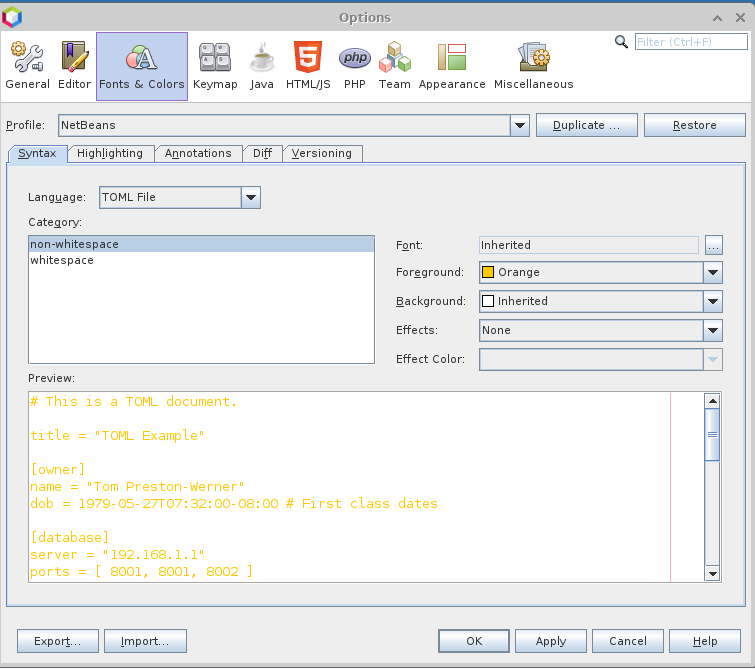Switch to the Highlighting tab
This screenshot has width=755, height=669.
[110, 154]
